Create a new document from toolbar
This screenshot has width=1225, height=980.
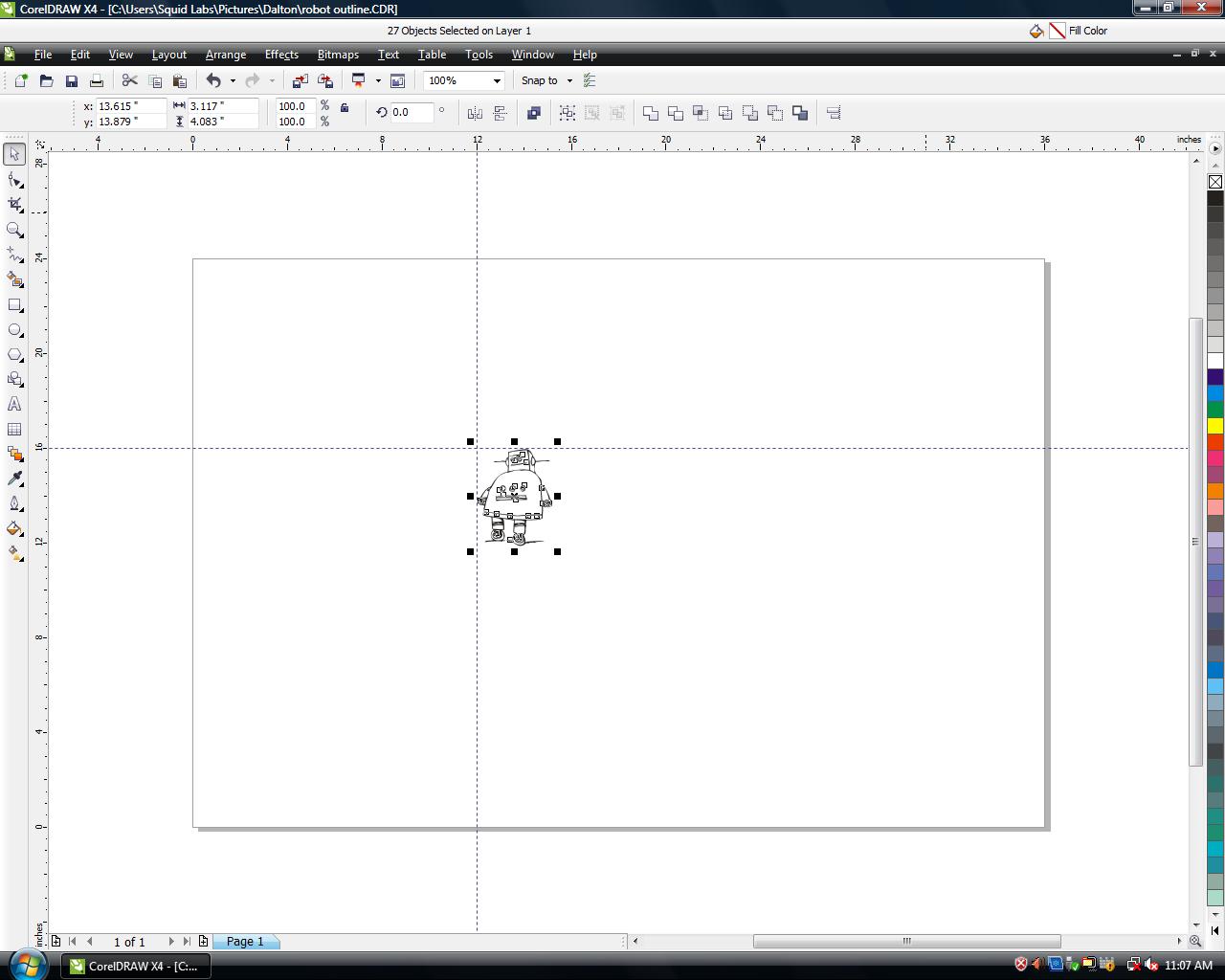(x=21, y=80)
